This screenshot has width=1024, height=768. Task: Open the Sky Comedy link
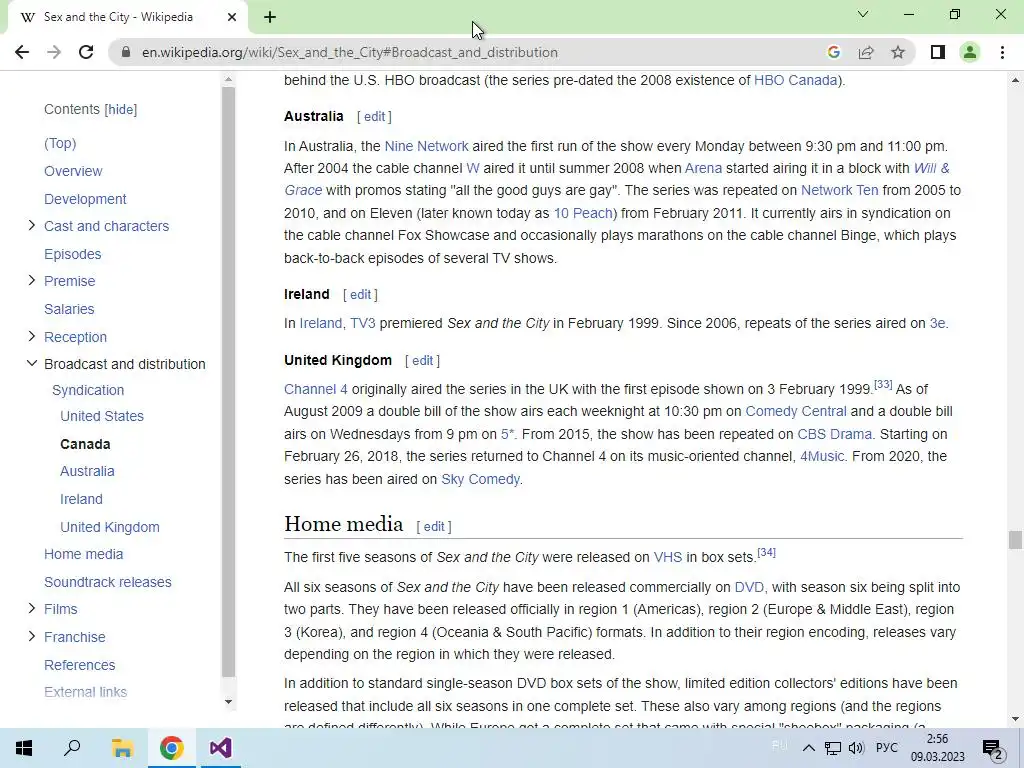point(481,479)
